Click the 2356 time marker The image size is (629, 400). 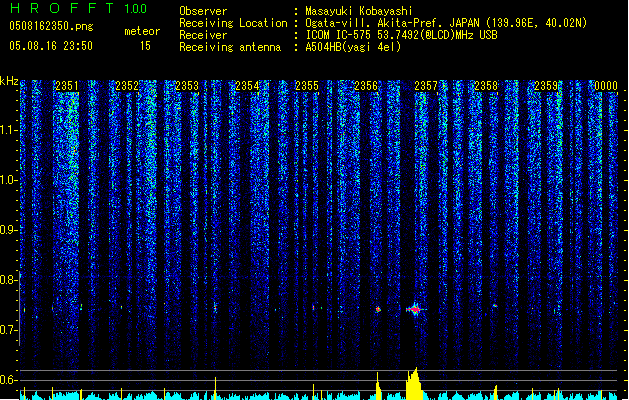click(366, 86)
